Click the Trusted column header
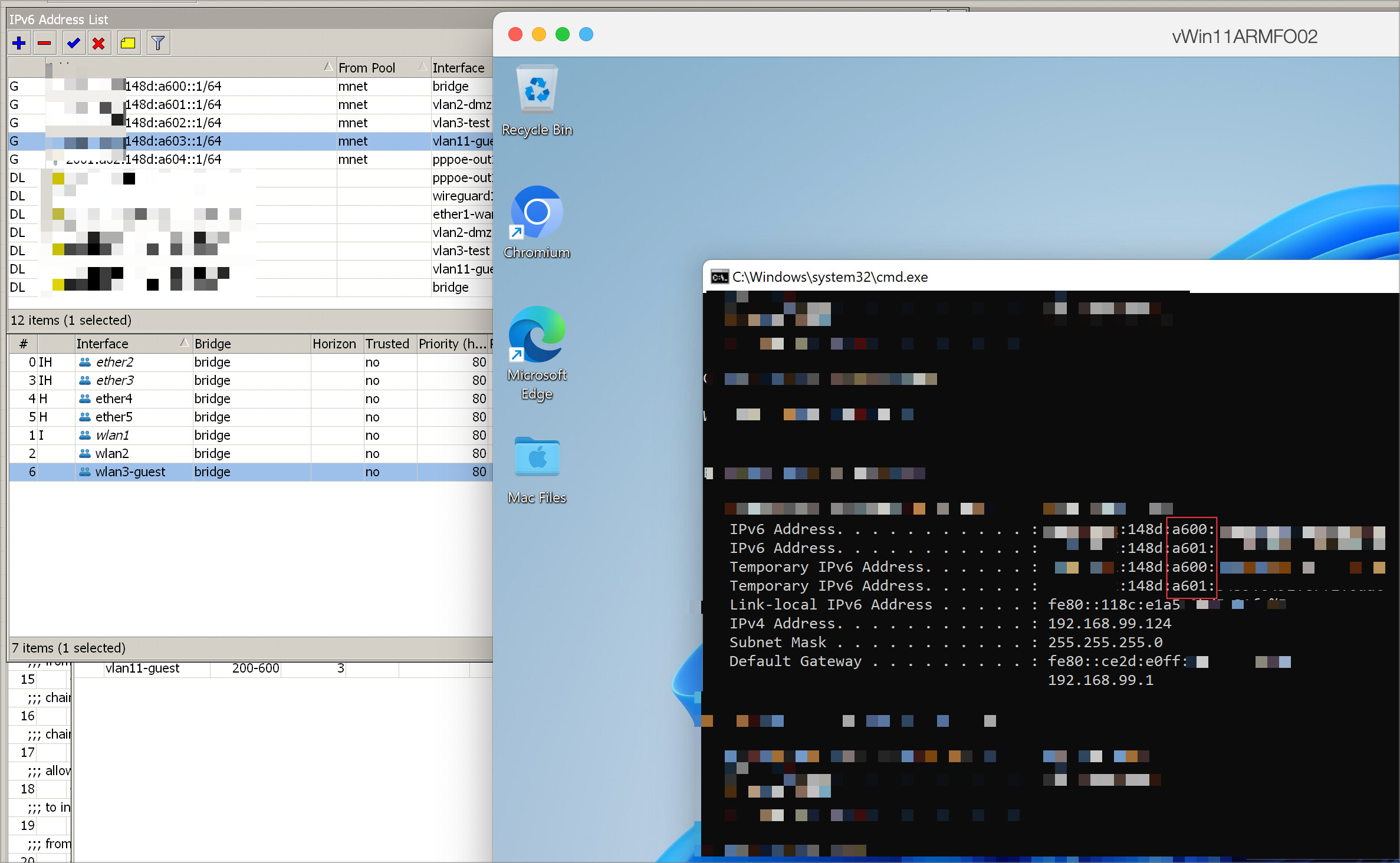Screen dimensions: 1400x863 click(x=387, y=344)
